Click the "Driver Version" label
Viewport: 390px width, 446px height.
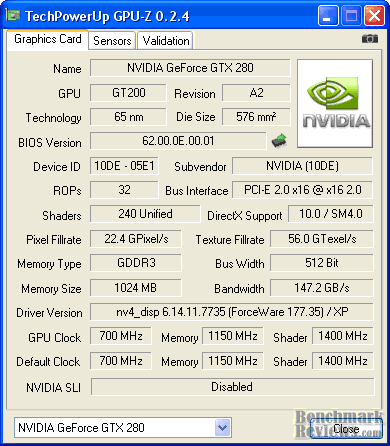coord(49,313)
